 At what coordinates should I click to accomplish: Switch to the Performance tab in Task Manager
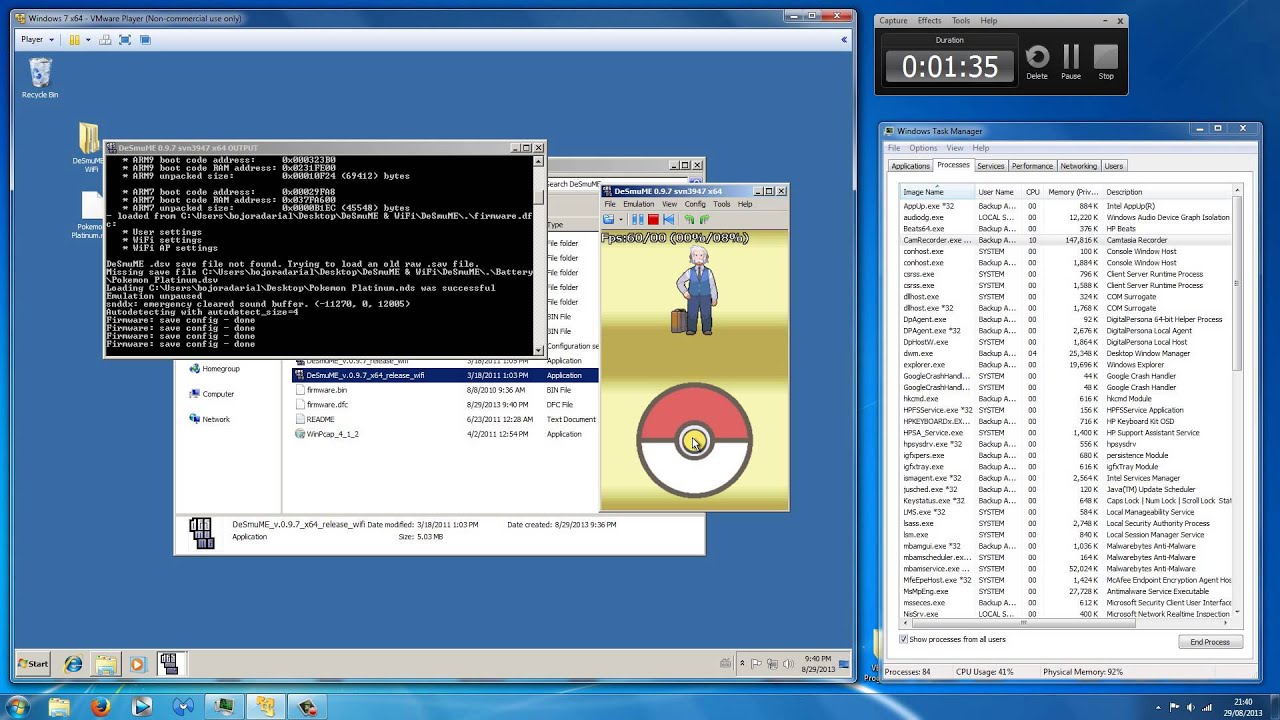[x=1032, y=166]
